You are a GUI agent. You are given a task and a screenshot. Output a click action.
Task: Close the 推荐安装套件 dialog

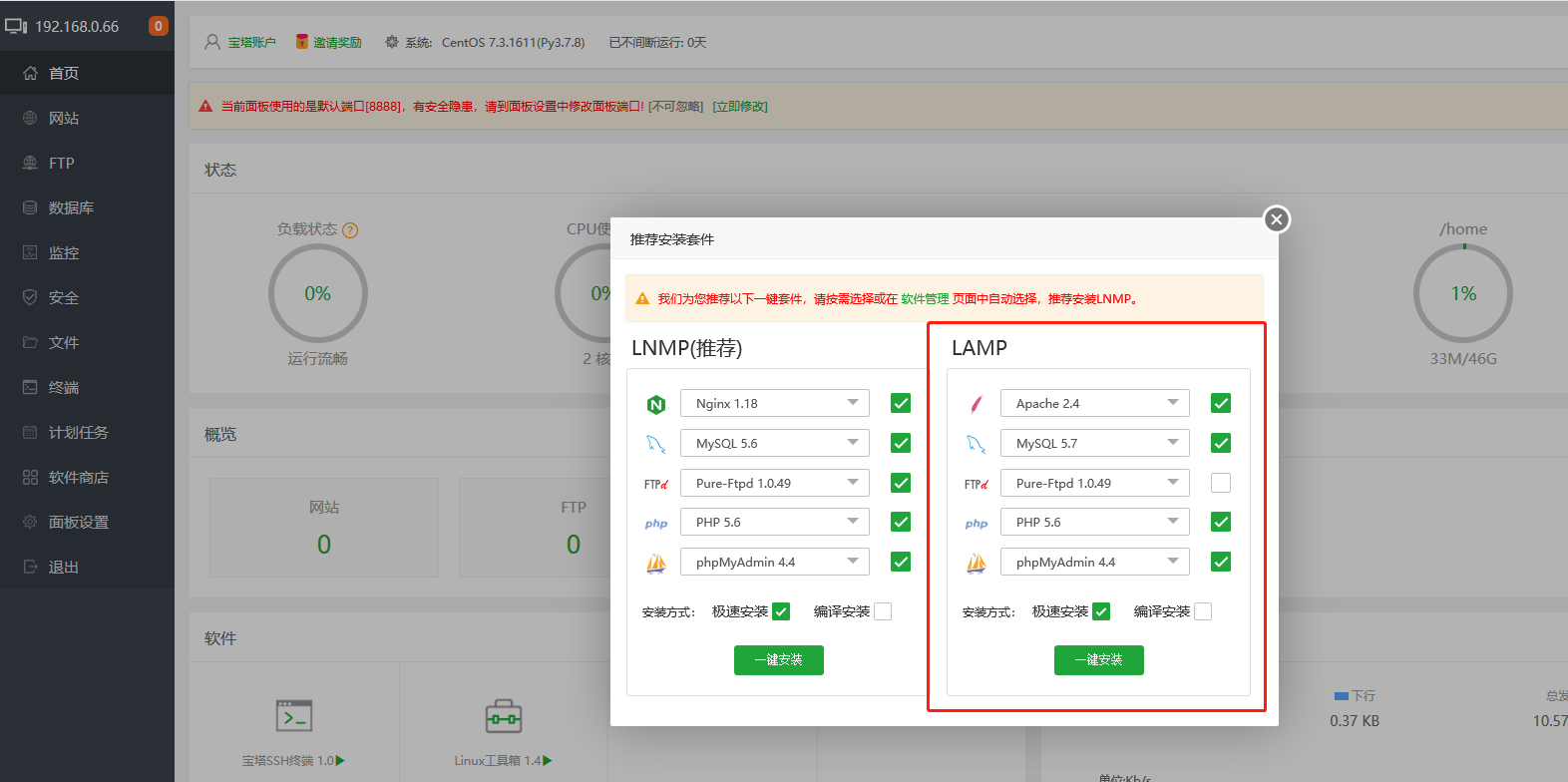click(x=1277, y=219)
